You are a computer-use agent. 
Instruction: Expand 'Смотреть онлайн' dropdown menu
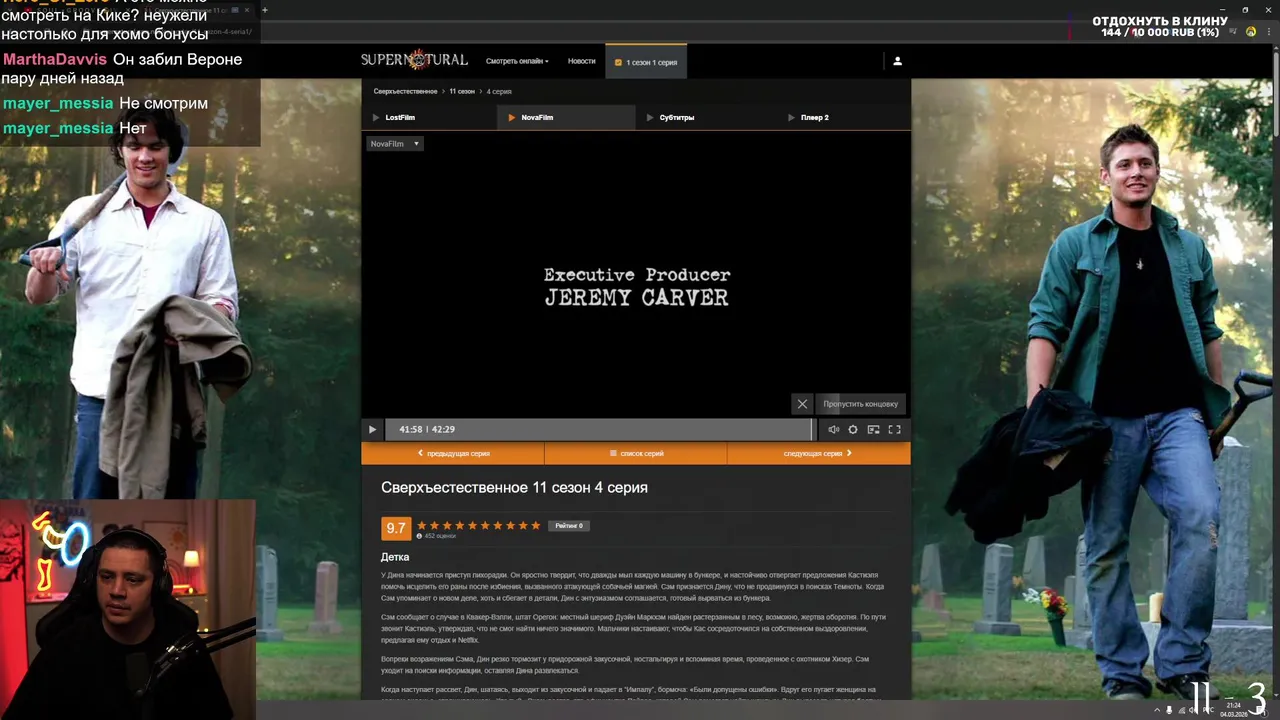tap(517, 61)
